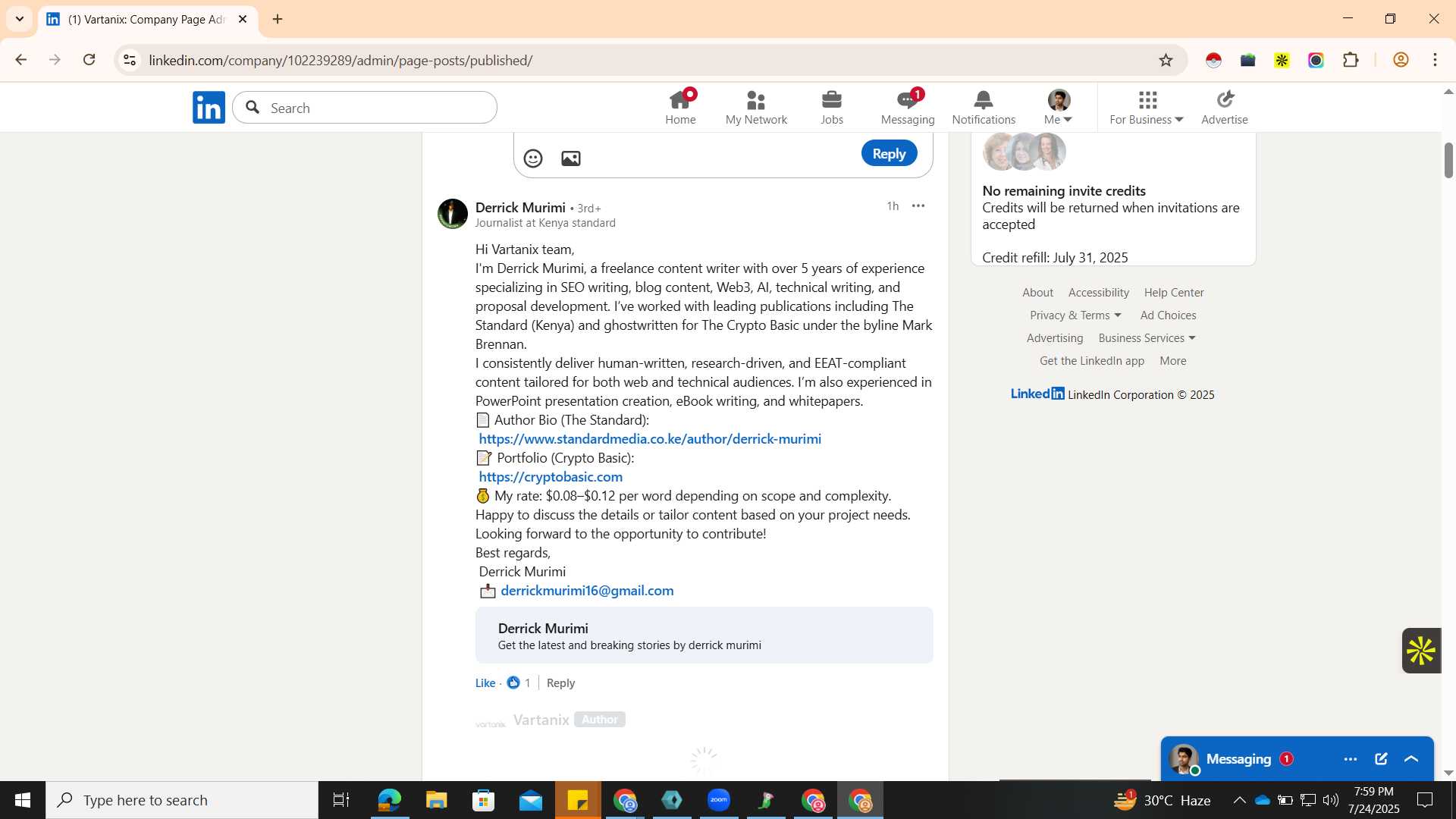Screen dimensions: 1456x819
Task: Open Help Center footer link
Action: pos(1174,293)
